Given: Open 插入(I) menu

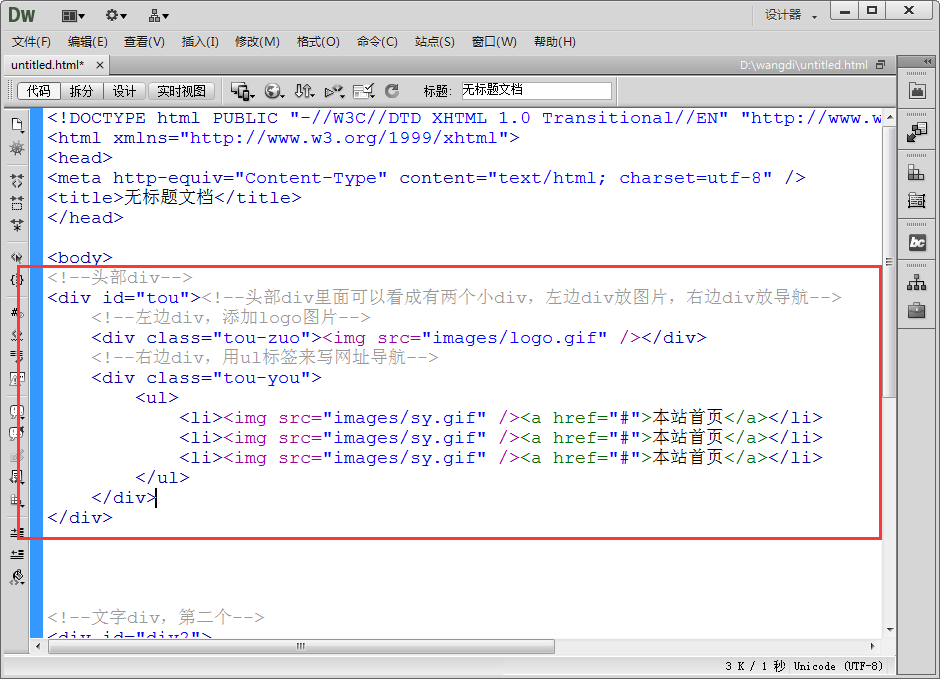Looking at the screenshot, I should tap(200, 42).
